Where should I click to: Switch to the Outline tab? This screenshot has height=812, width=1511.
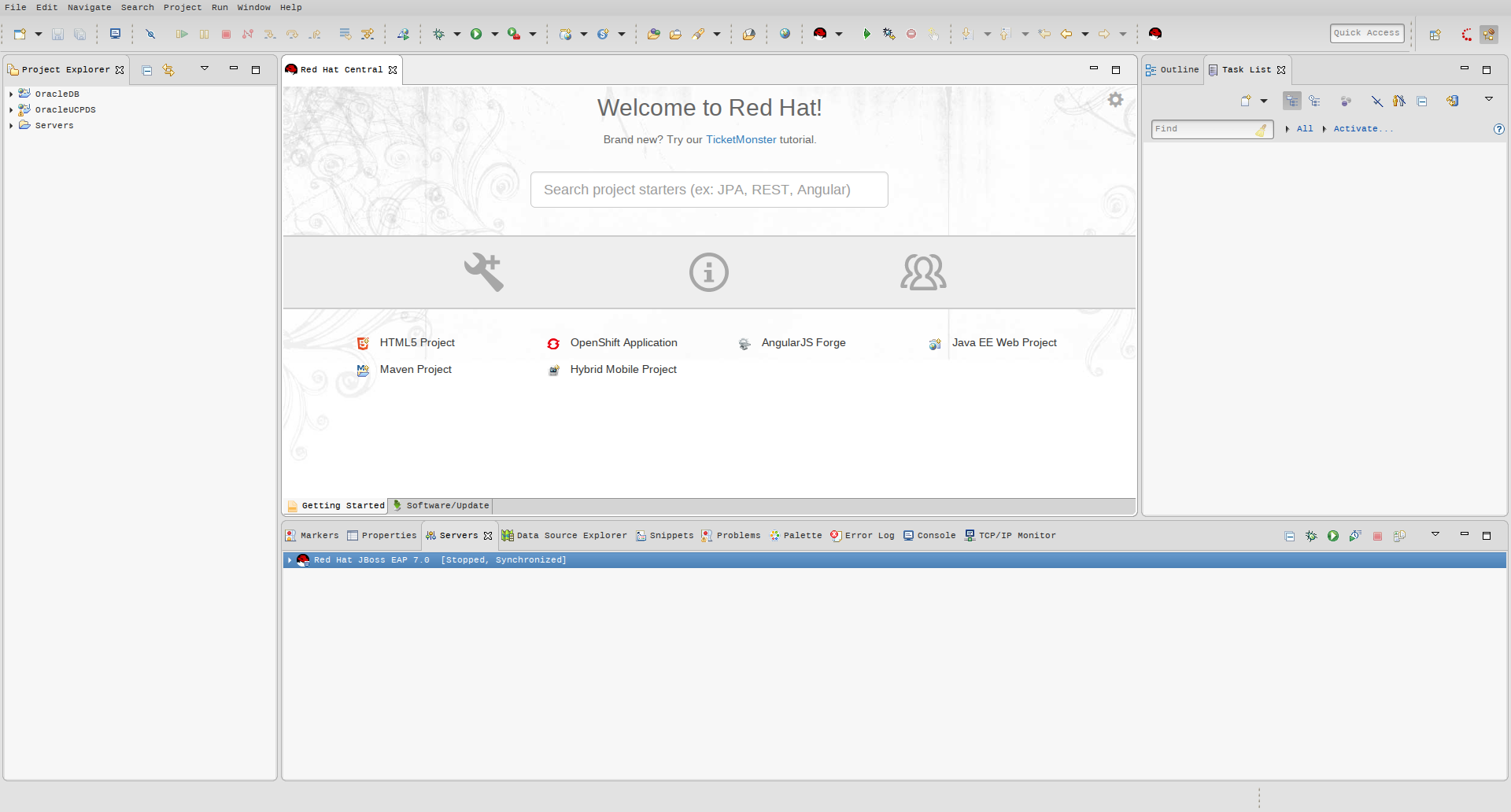pyautogui.click(x=1173, y=70)
